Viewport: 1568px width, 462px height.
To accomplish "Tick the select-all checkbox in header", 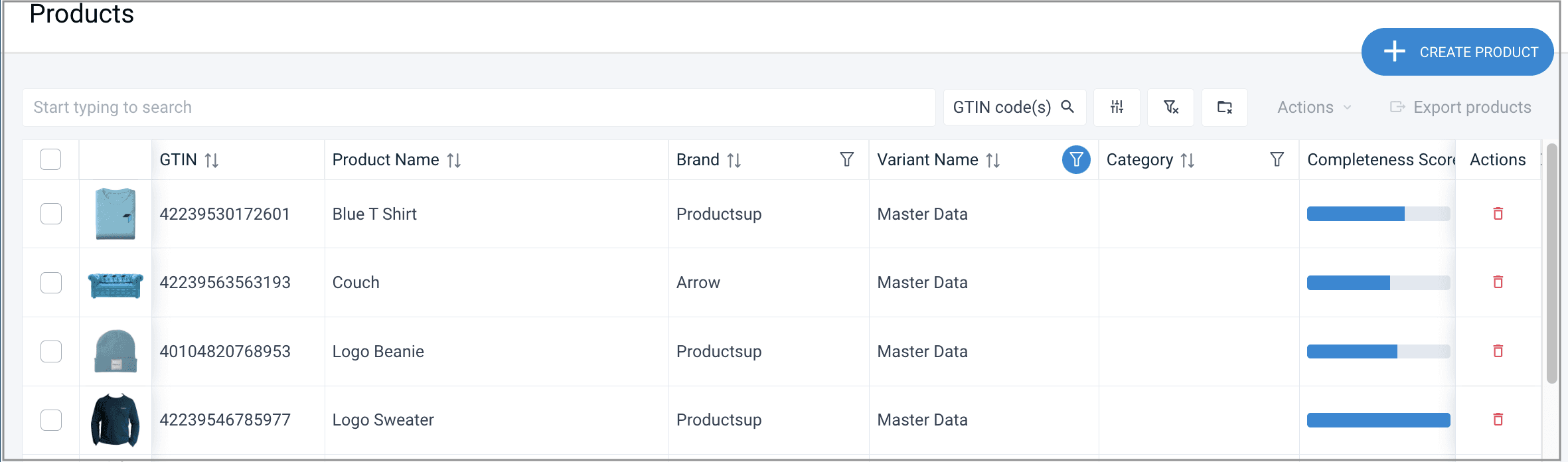I will pos(50,160).
